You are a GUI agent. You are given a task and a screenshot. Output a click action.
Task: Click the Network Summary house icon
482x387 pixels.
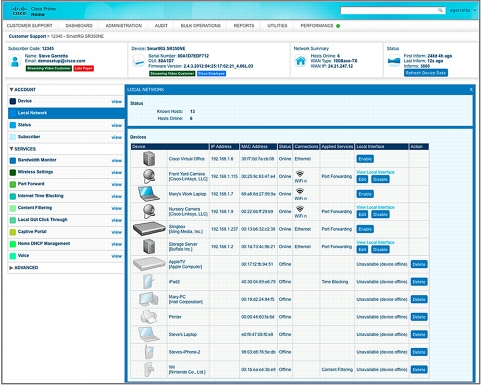pos(300,61)
